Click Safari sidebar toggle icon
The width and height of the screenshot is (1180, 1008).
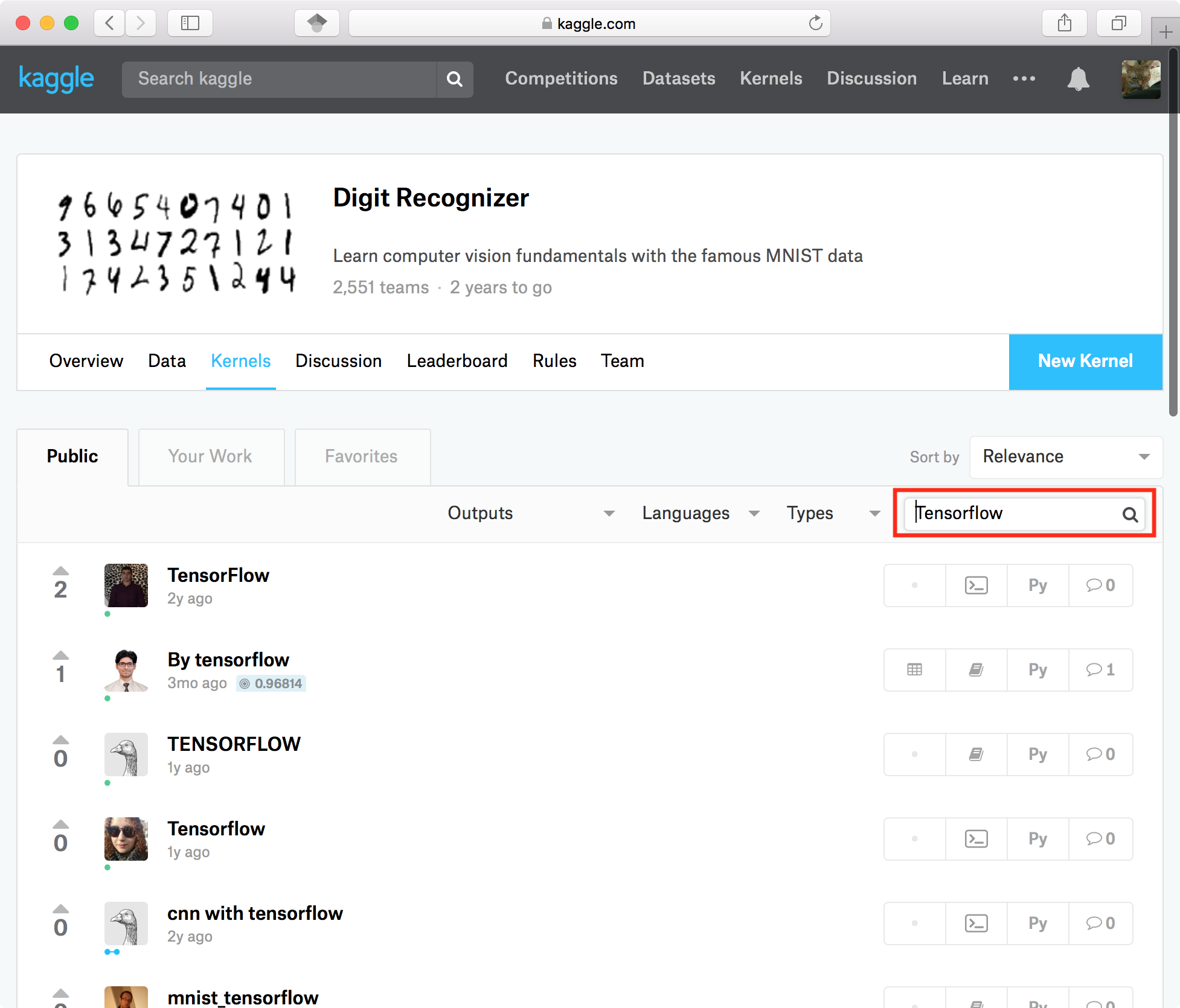(x=190, y=23)
